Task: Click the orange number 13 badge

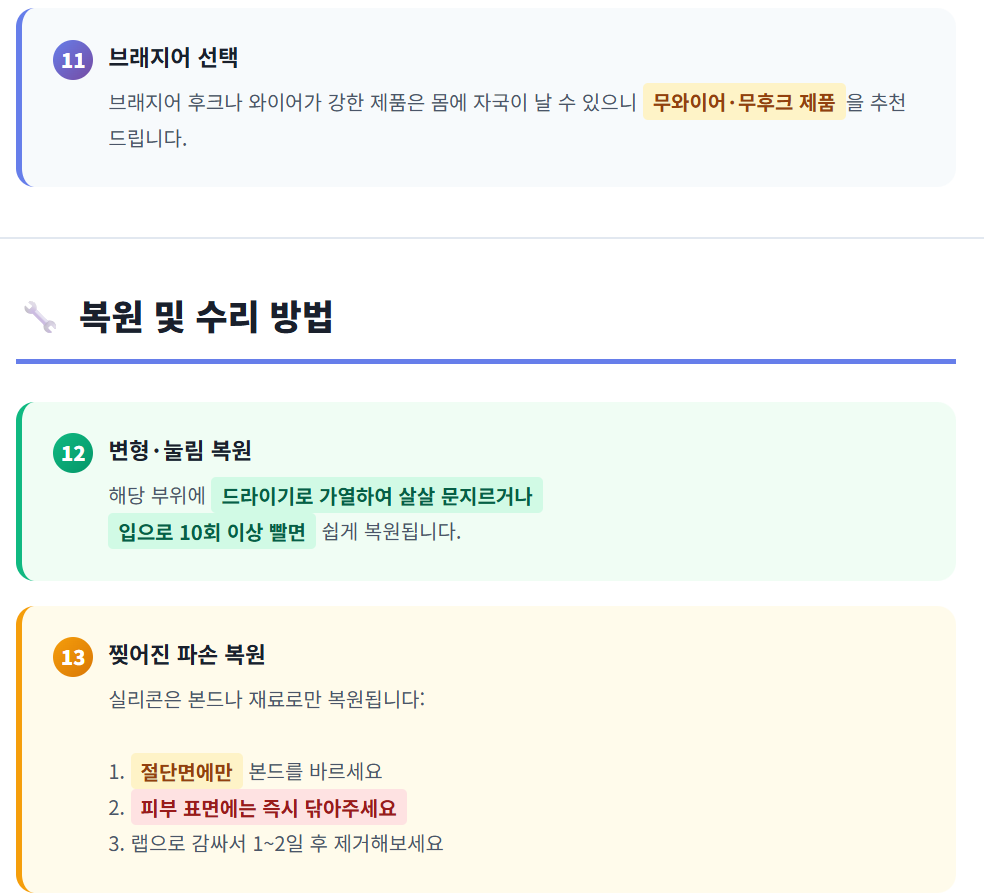Action: click(x=73, y=657)
